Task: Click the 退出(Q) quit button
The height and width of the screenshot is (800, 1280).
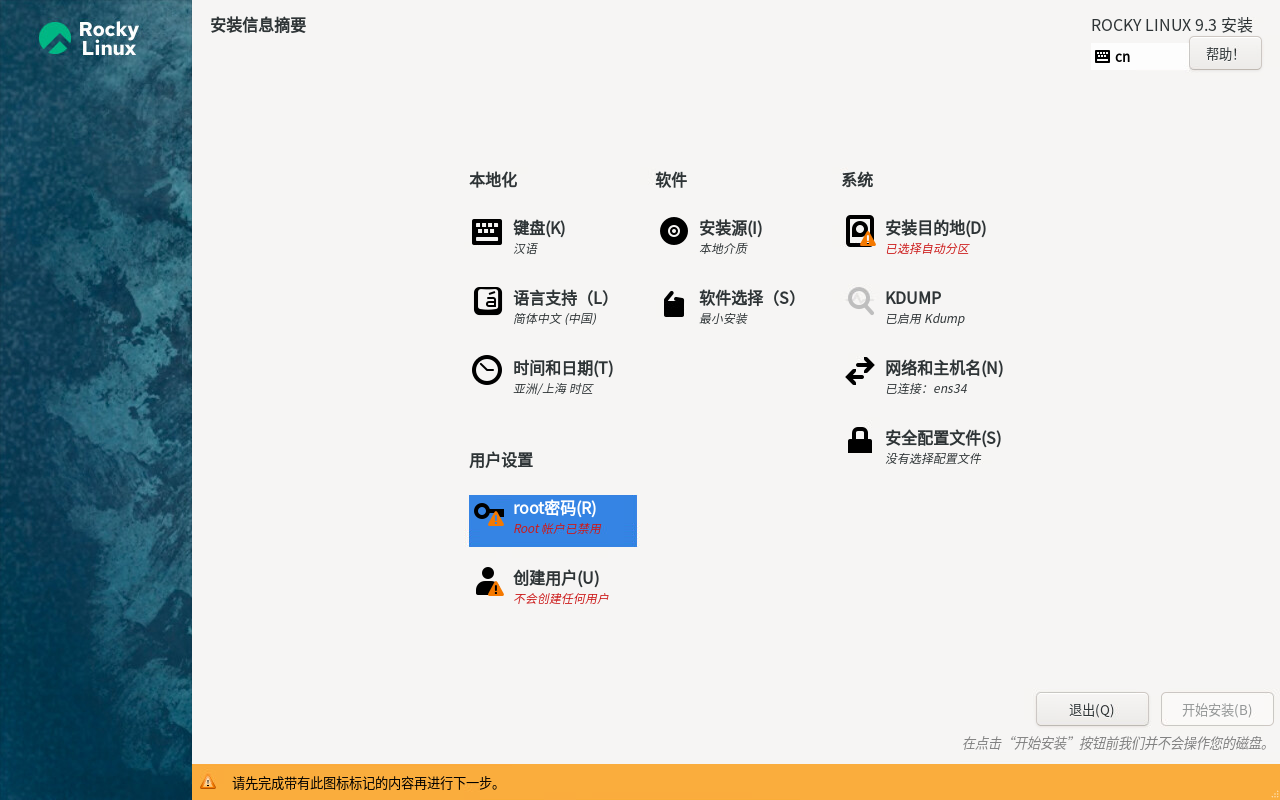Action: pyautogui.click(x=1092, y=709)
